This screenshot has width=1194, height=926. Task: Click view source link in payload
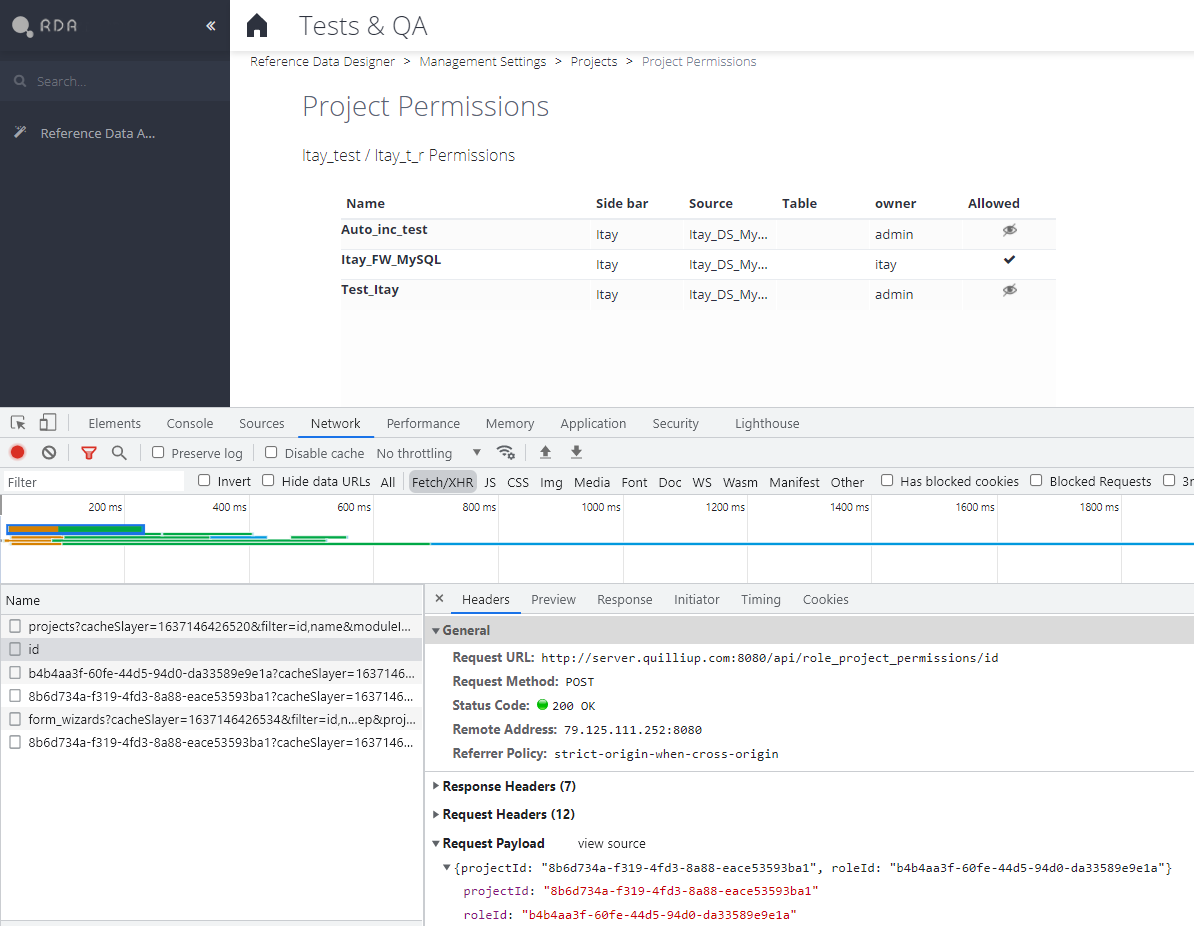pos(611,844)
